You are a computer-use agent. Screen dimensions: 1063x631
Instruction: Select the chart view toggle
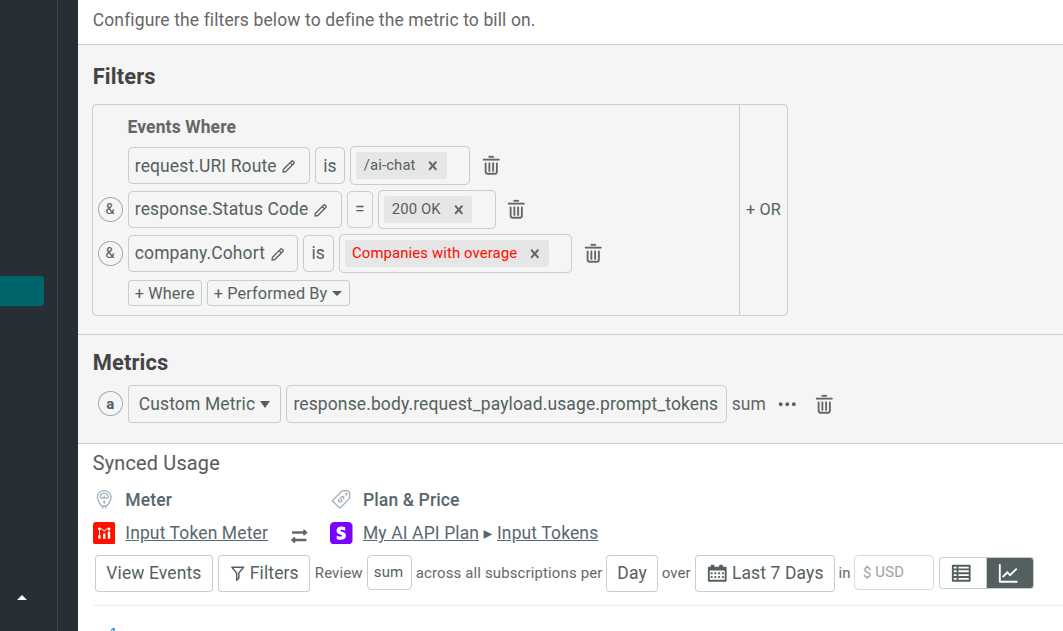click(1010, 573)
